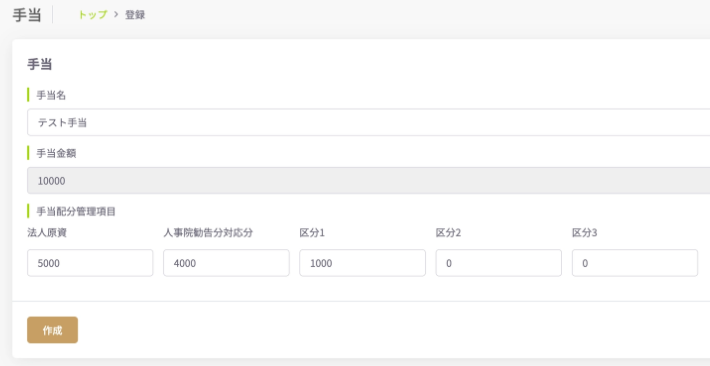Focus the 法人原資 input with 5000
Viewport: 710px width, 366px height.
coord(90,263)
